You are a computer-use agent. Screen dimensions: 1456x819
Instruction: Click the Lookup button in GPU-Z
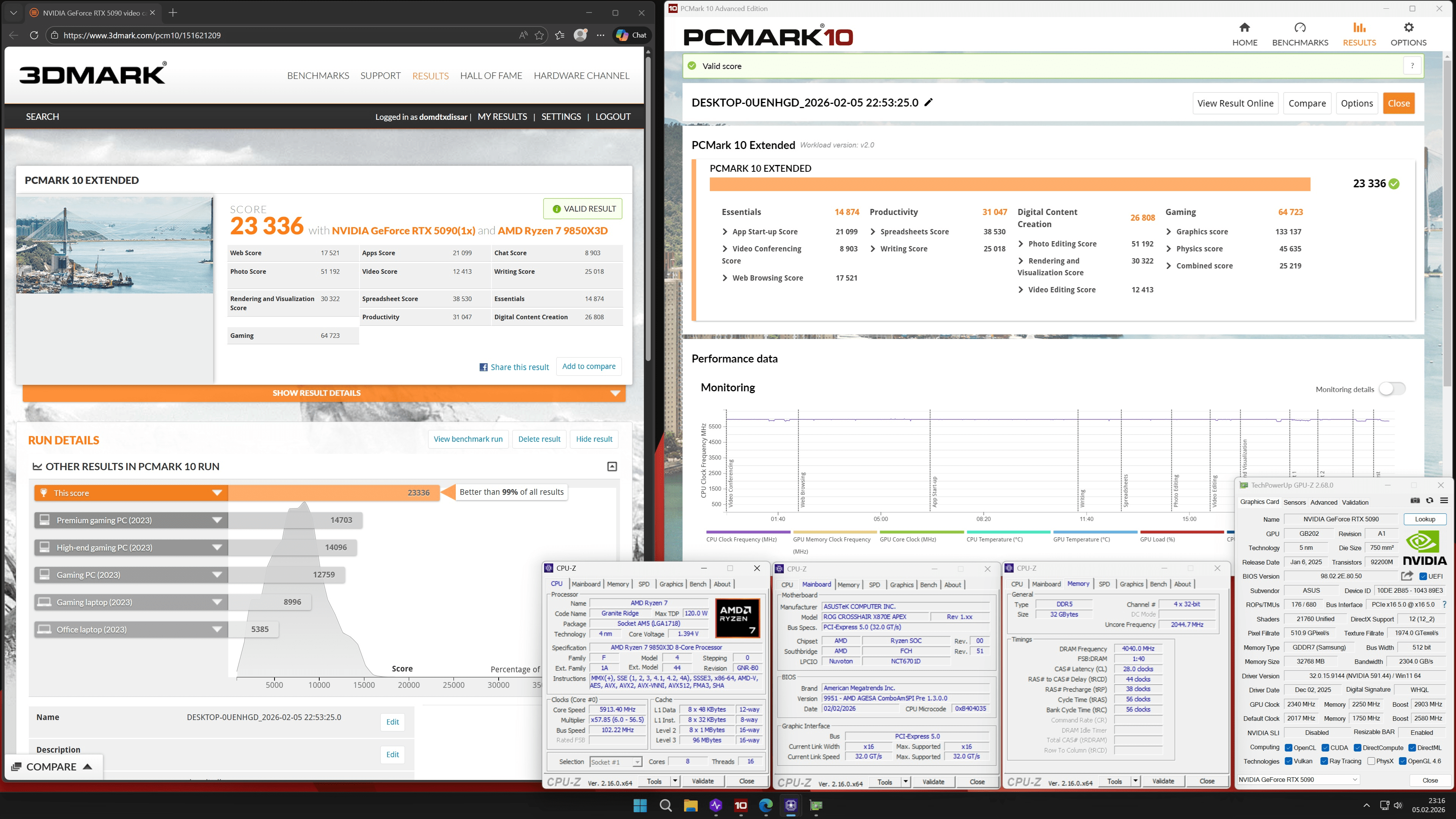tap(1425, 519)
